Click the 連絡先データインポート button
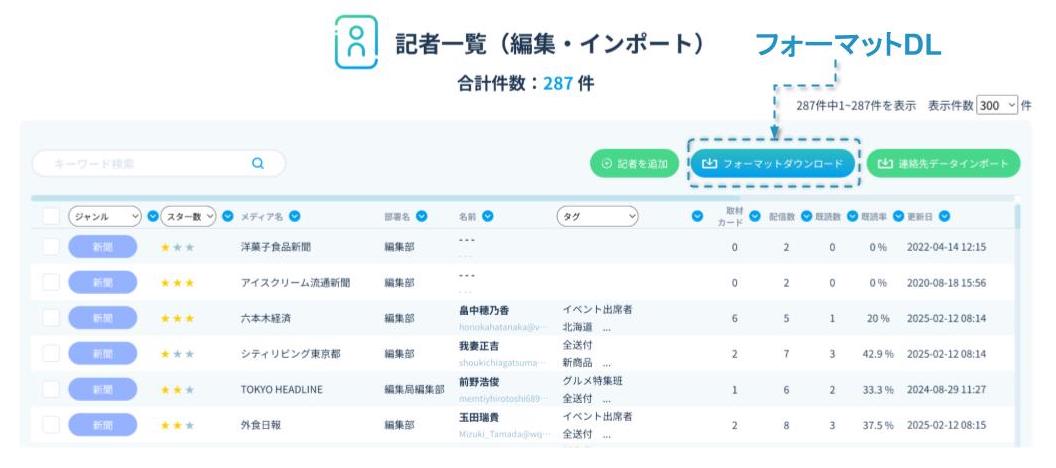The height and width of the screenshot is (468, 1056). pos(943,164)
